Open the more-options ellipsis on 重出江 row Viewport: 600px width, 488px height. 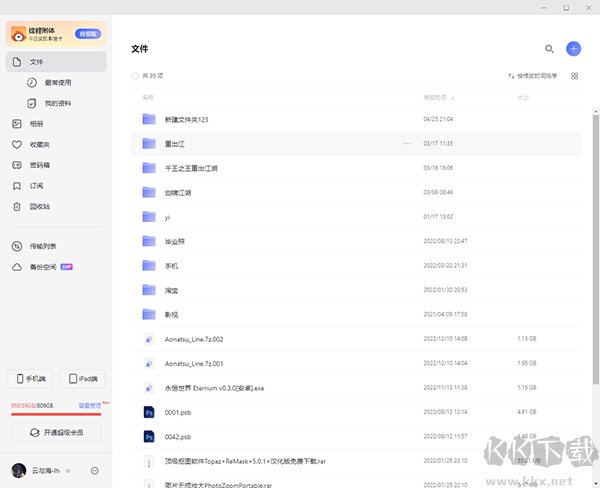click(x=406, y=143)
